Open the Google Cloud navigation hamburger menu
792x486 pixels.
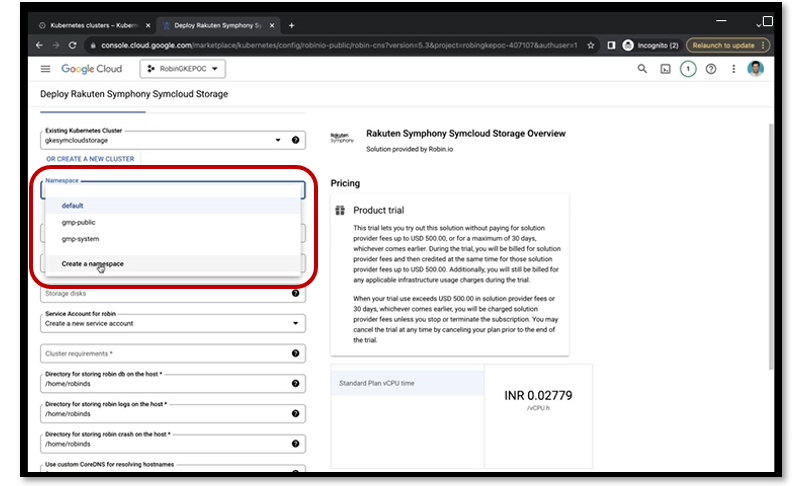tap(45, 69)
